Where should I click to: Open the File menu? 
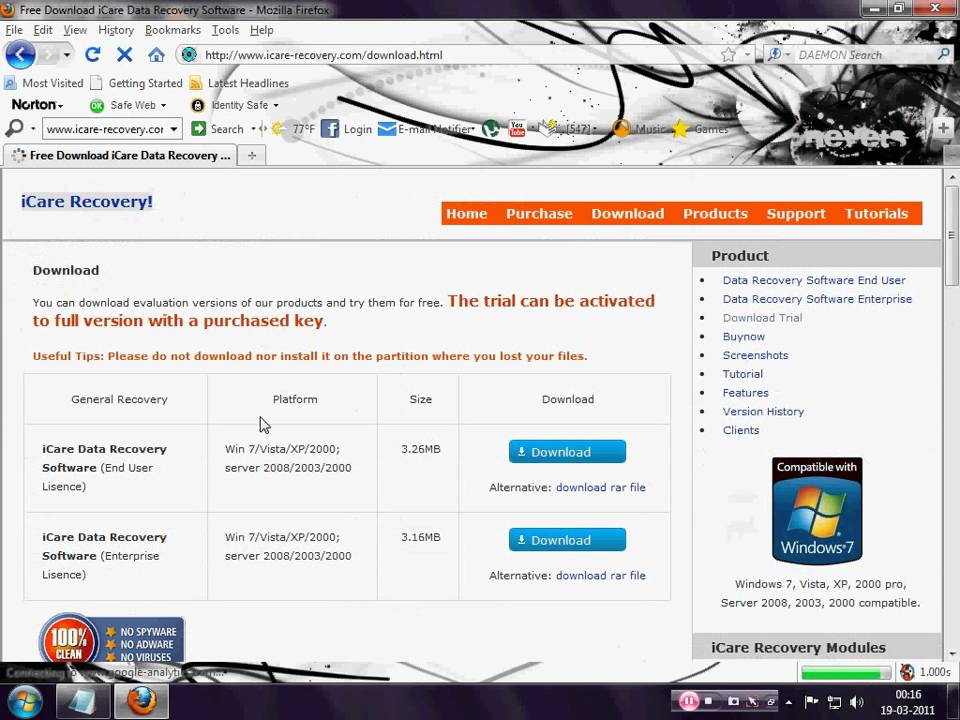coord(13,29)
